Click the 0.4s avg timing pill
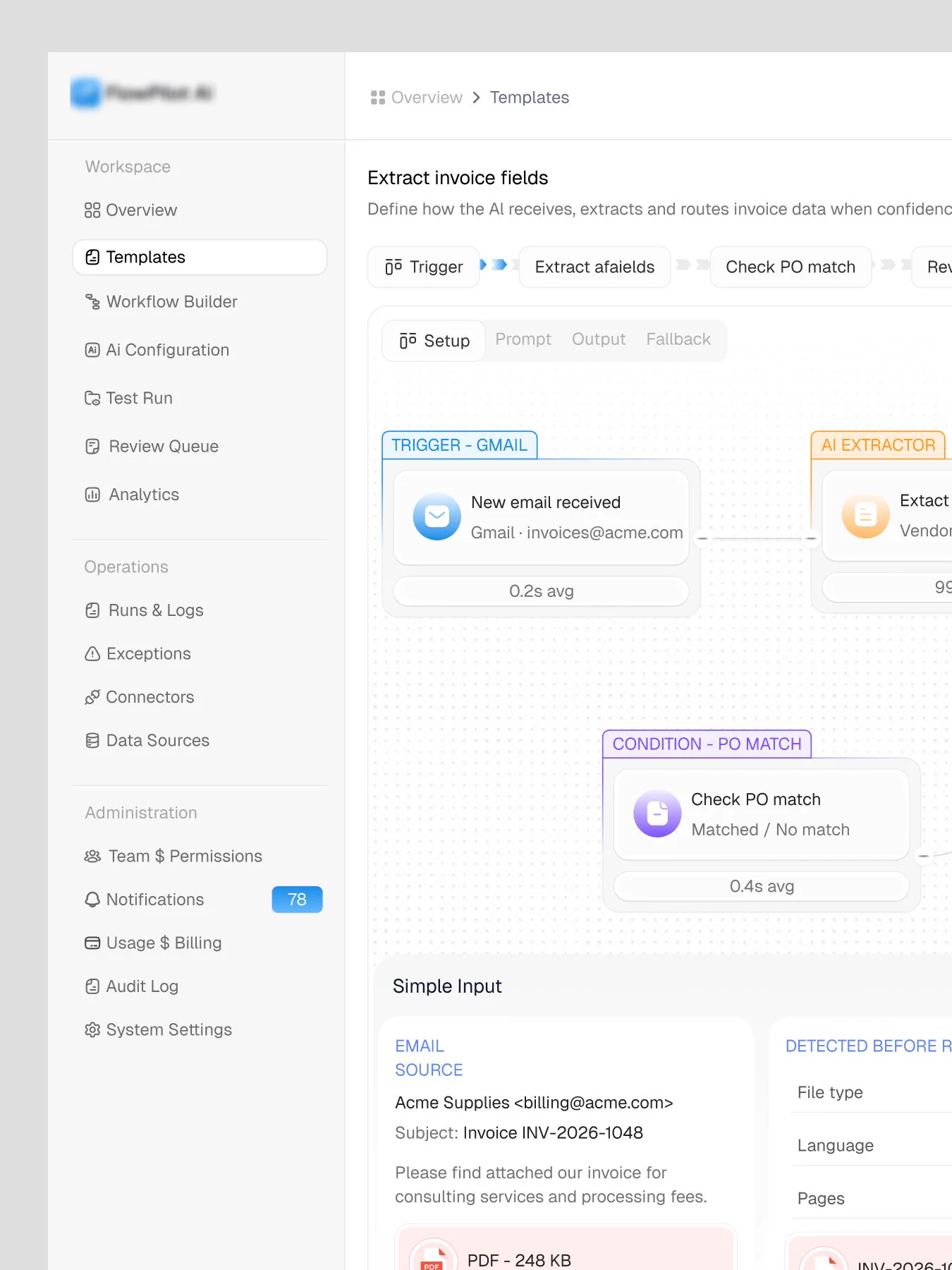 (762, 886)
